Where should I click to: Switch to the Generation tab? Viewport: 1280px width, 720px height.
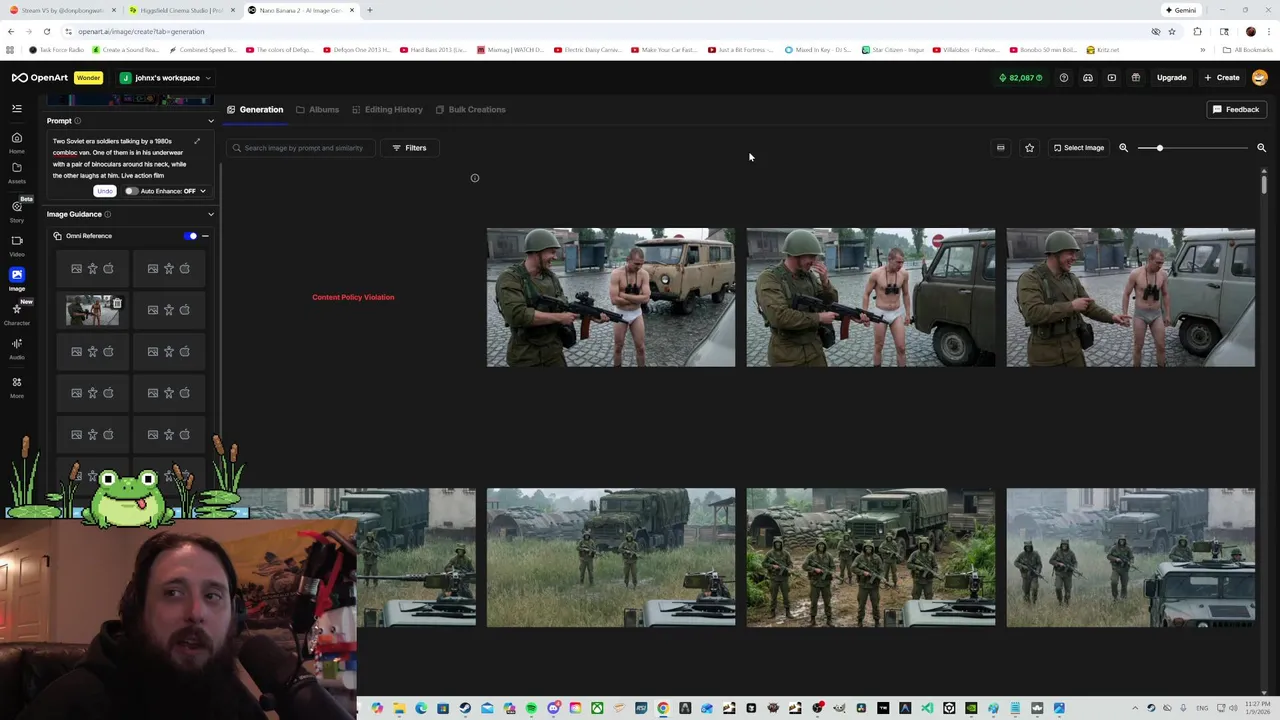[x=255, y=110]
